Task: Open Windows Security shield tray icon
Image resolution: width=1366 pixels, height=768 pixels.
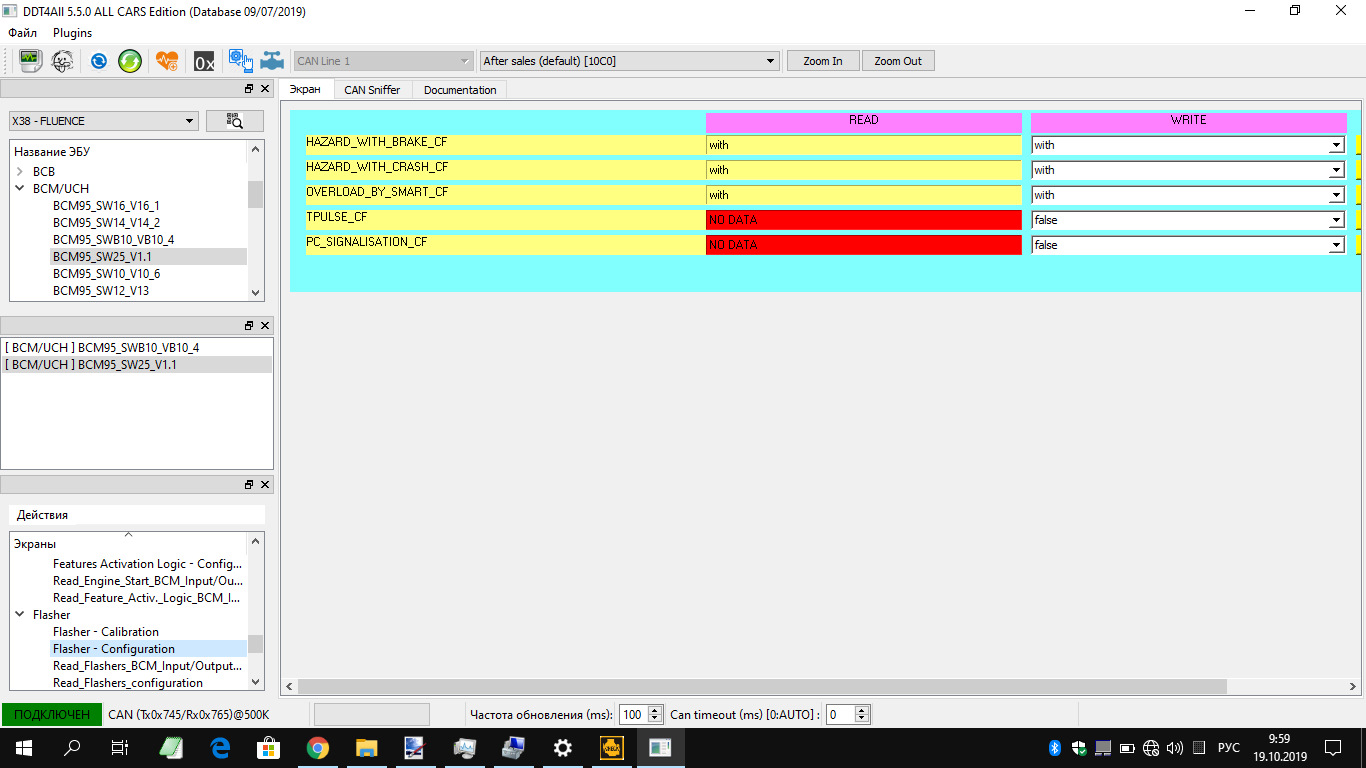Action: click(x=1079, y=748)
